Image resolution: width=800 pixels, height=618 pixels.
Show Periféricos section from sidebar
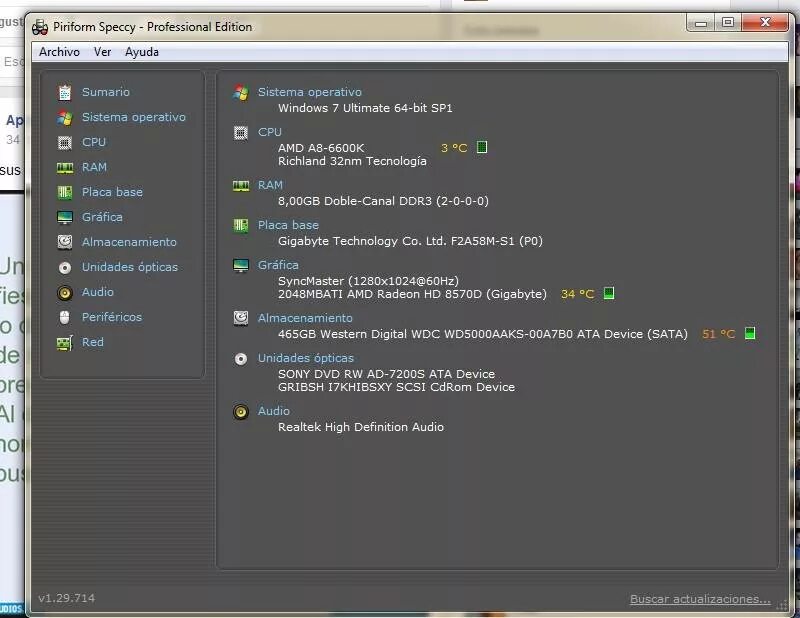pyautogui.click(x=112, y=317)
